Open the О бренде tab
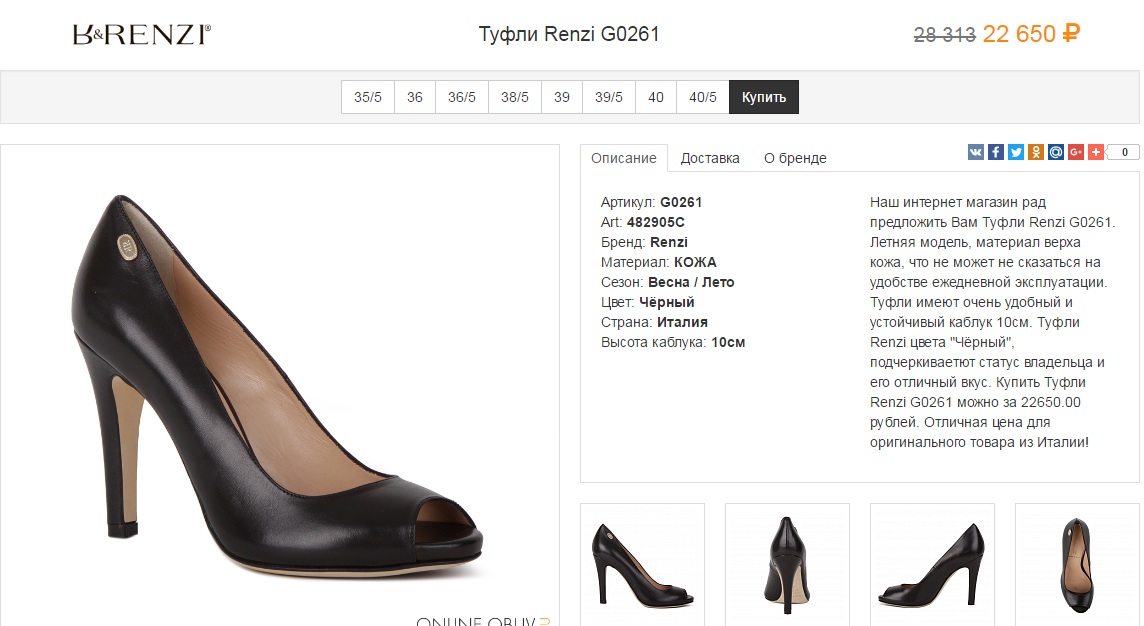This screenshot has width=1144, height=626. 795,158
